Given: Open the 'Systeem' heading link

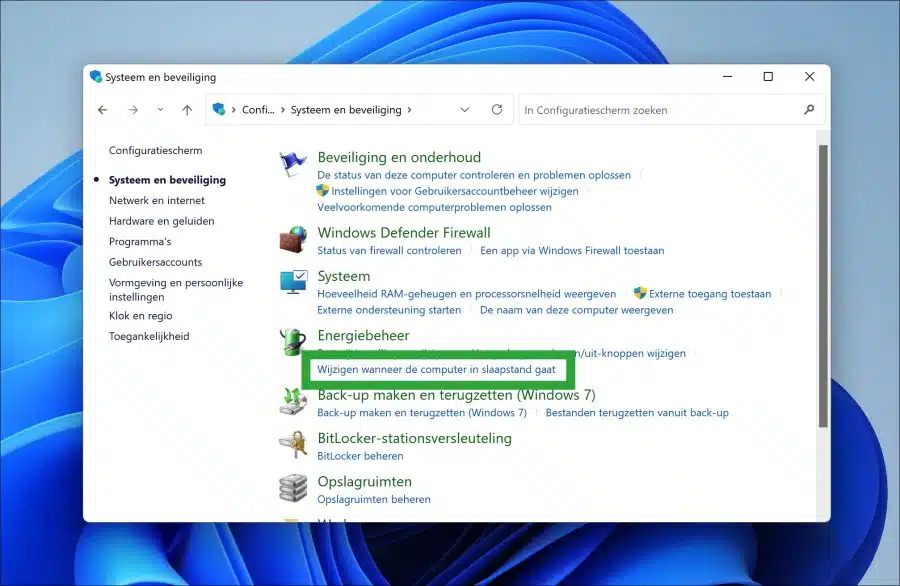Looking at the screenshot, I should click(344, 276).
